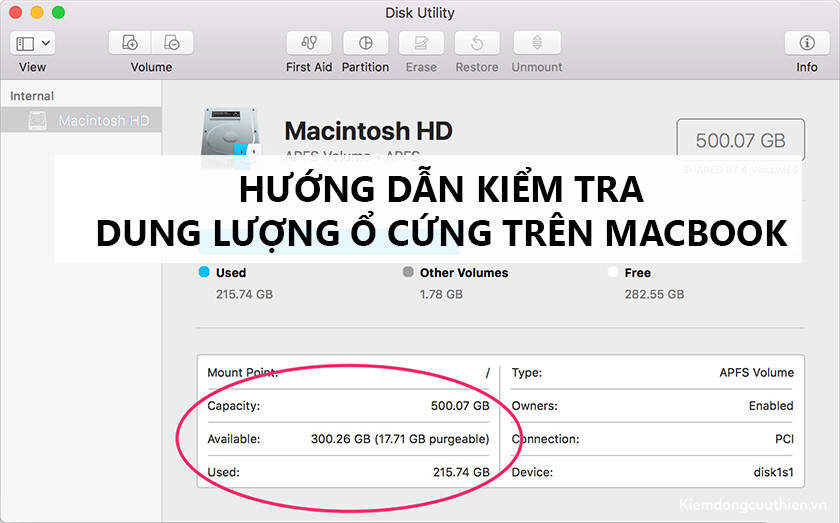Open the Partition tool

365,43
